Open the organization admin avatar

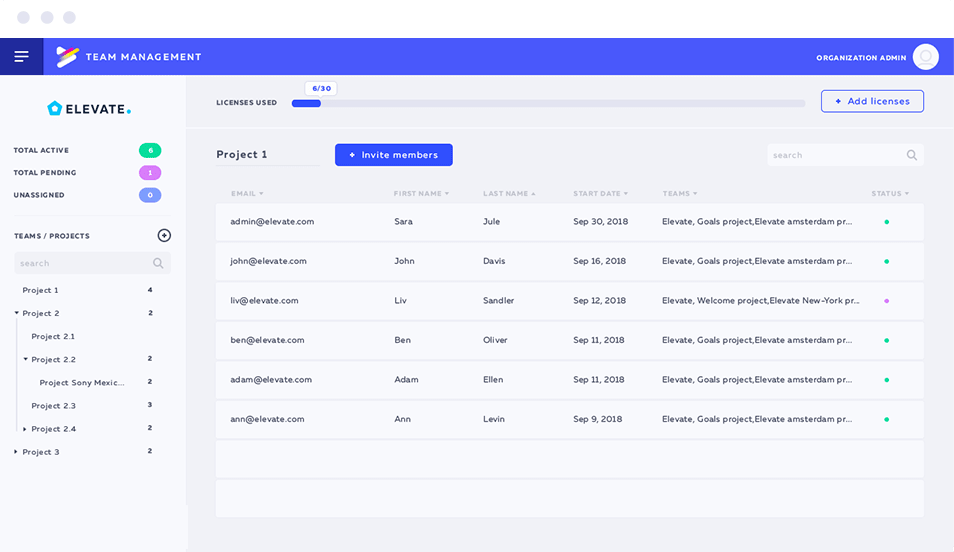click(x=925, y=57)
